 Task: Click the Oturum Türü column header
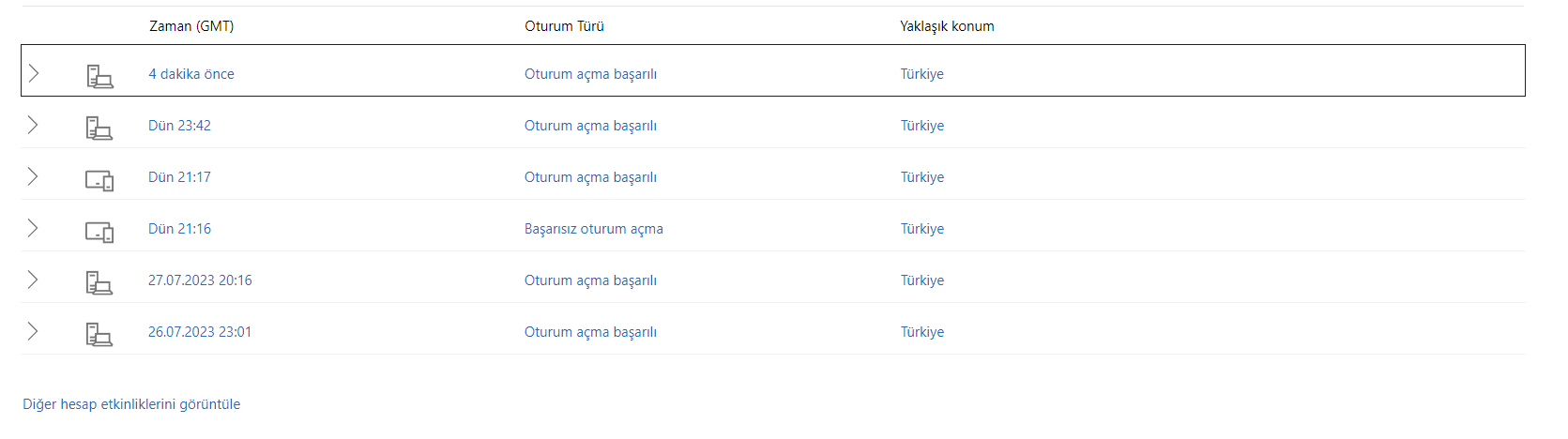coord(564,26)
